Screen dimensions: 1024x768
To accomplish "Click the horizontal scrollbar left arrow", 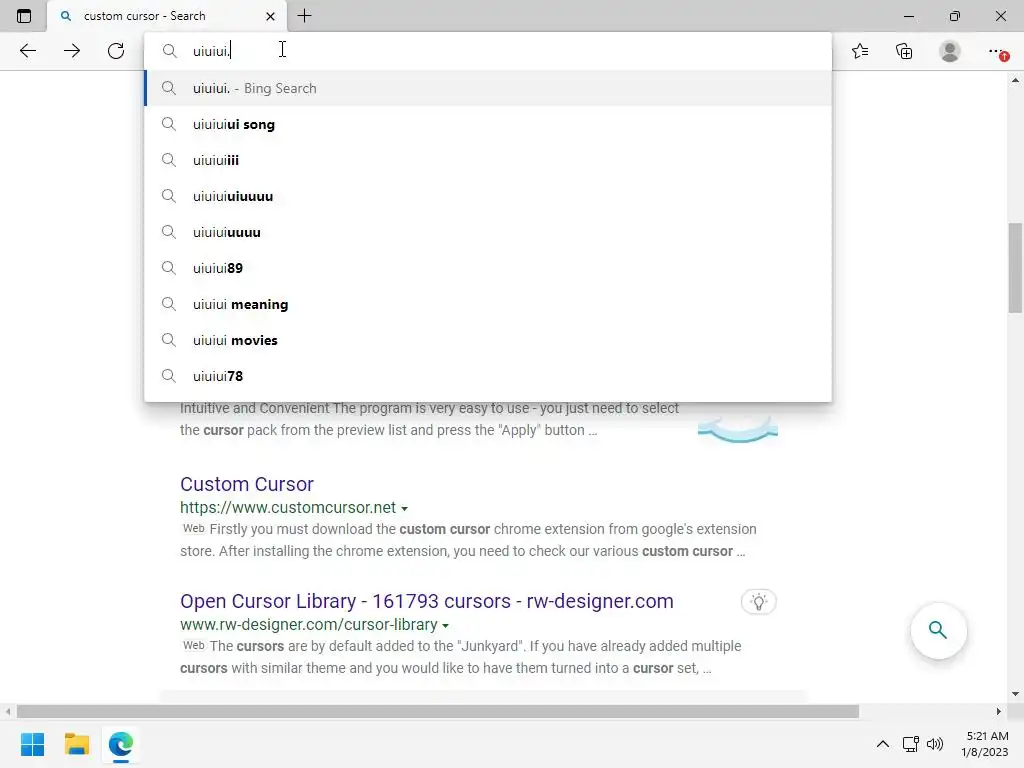I will 7,711.
